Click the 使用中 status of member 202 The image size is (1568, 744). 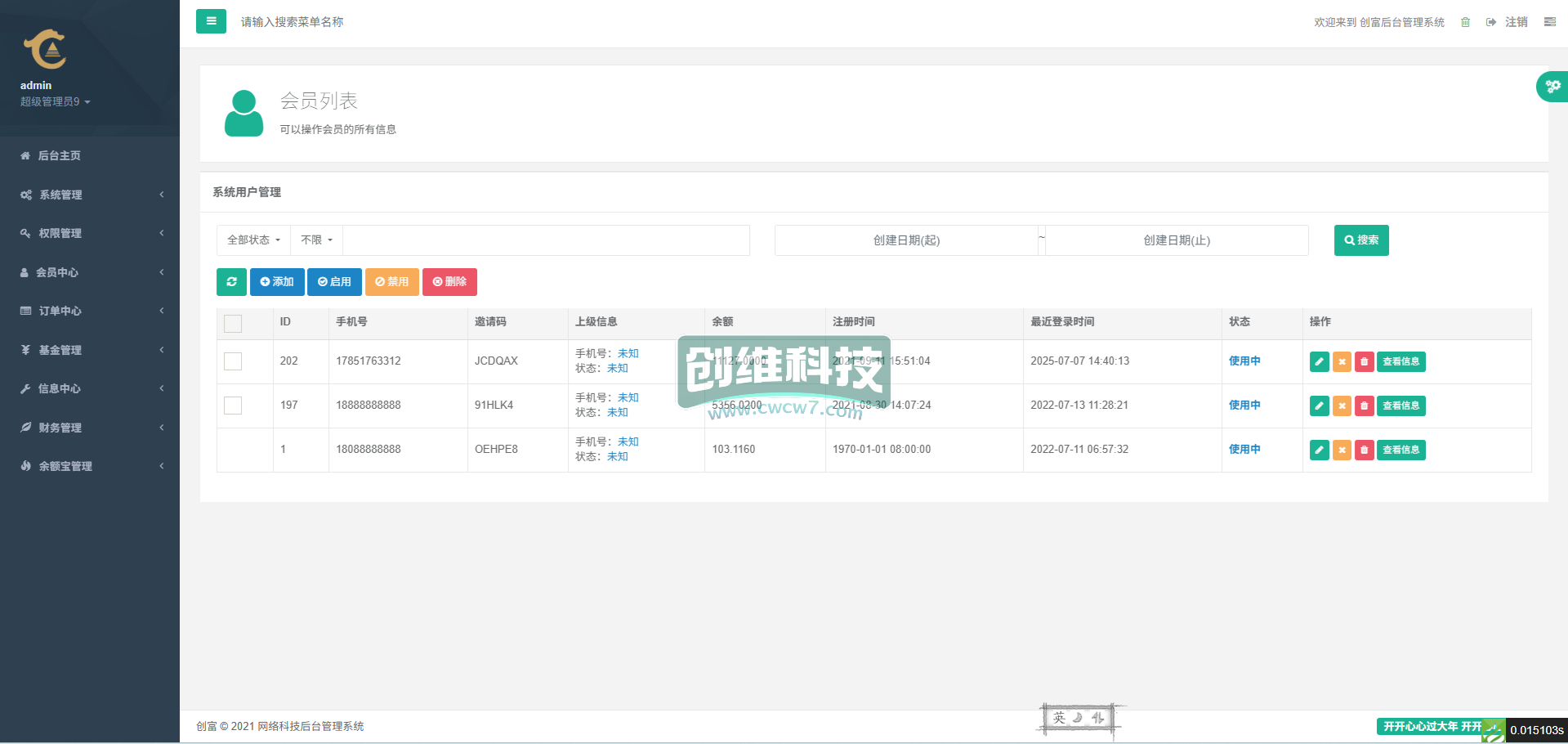click(1244, 361)
